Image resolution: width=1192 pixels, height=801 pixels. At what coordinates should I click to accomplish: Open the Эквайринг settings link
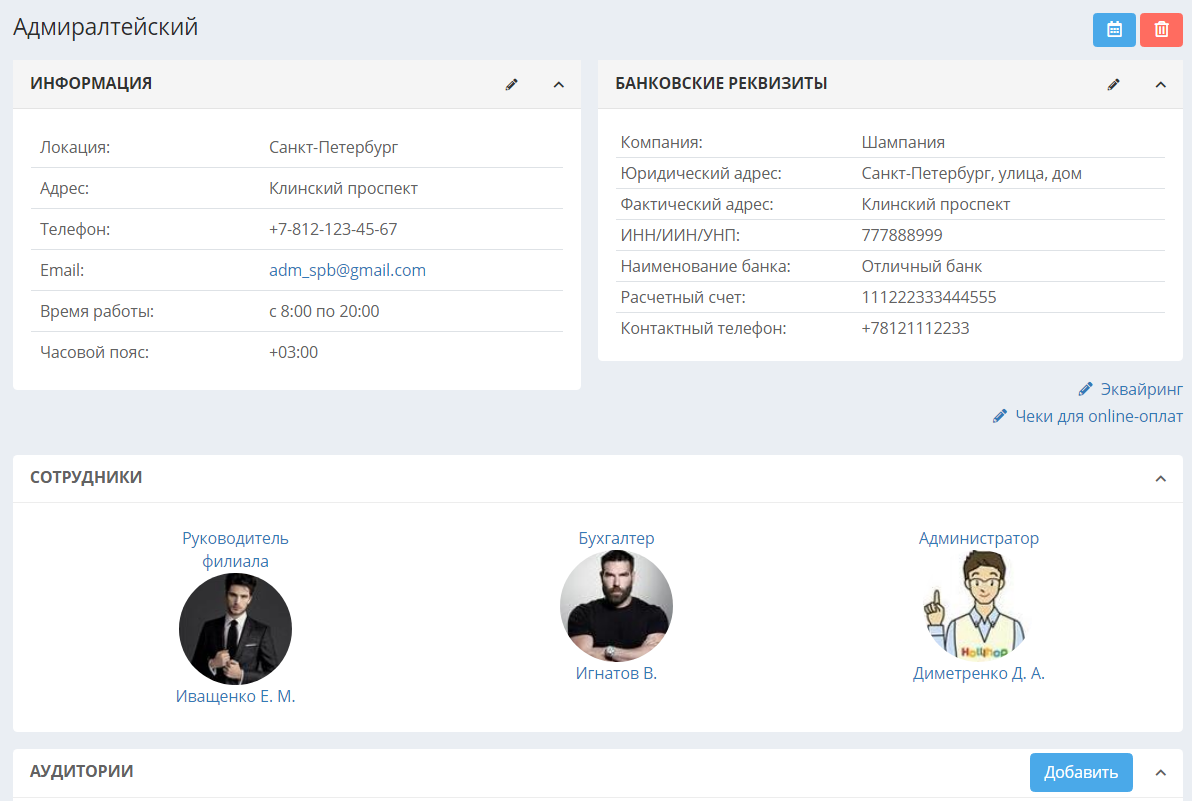click(1141, 389)
